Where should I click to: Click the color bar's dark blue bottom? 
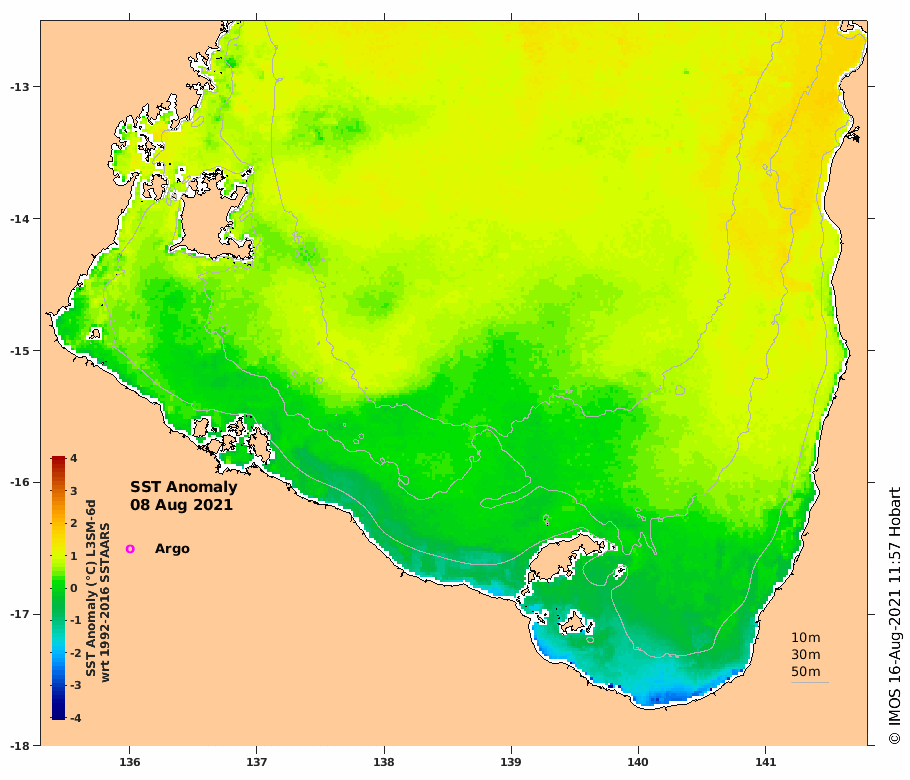point(58,715)
